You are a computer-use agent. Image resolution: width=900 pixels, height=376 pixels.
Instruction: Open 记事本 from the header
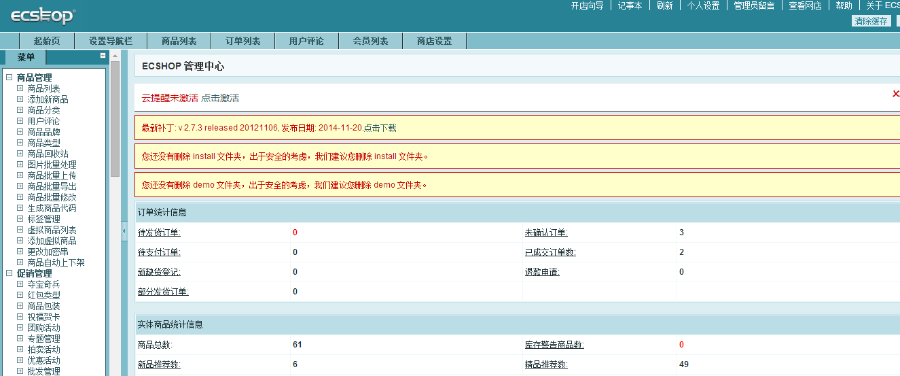click(630, 6)
